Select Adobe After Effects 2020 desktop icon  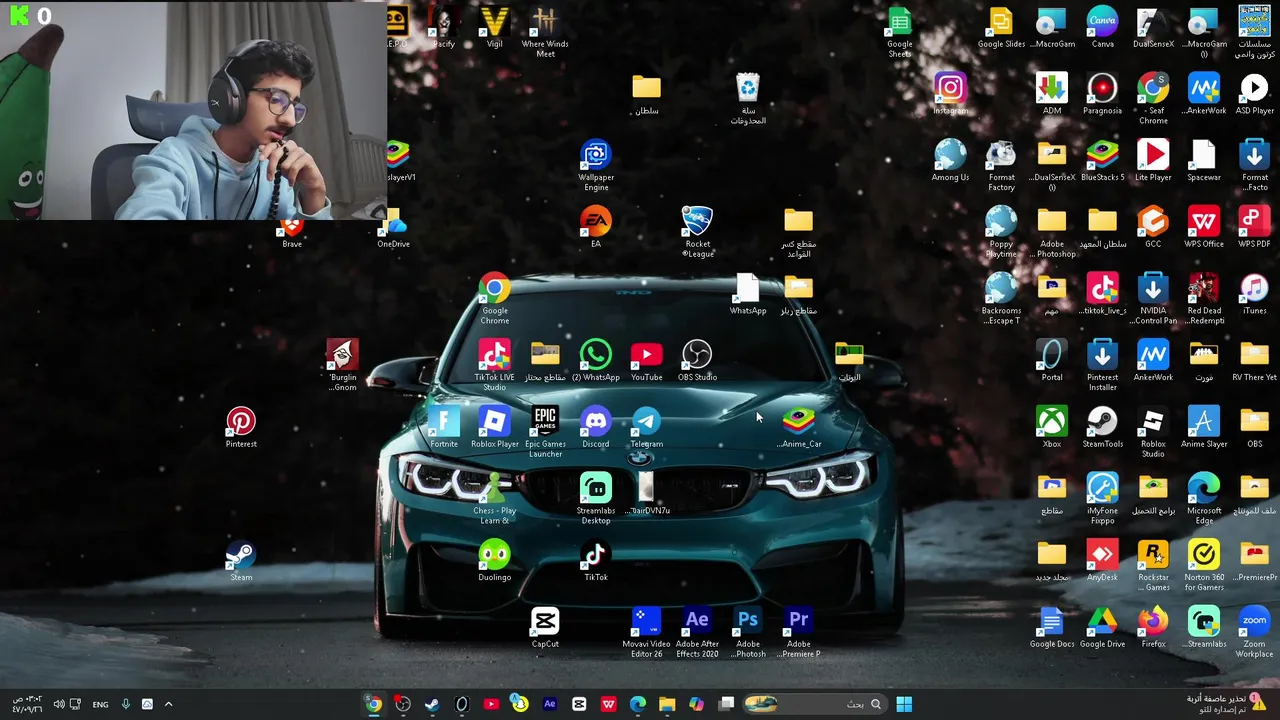(x=697, y=632)
